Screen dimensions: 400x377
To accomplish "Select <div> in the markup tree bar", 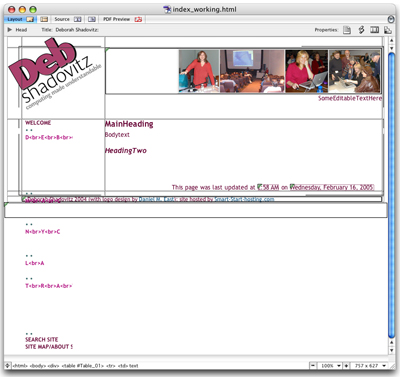I will tap(53, 366).
